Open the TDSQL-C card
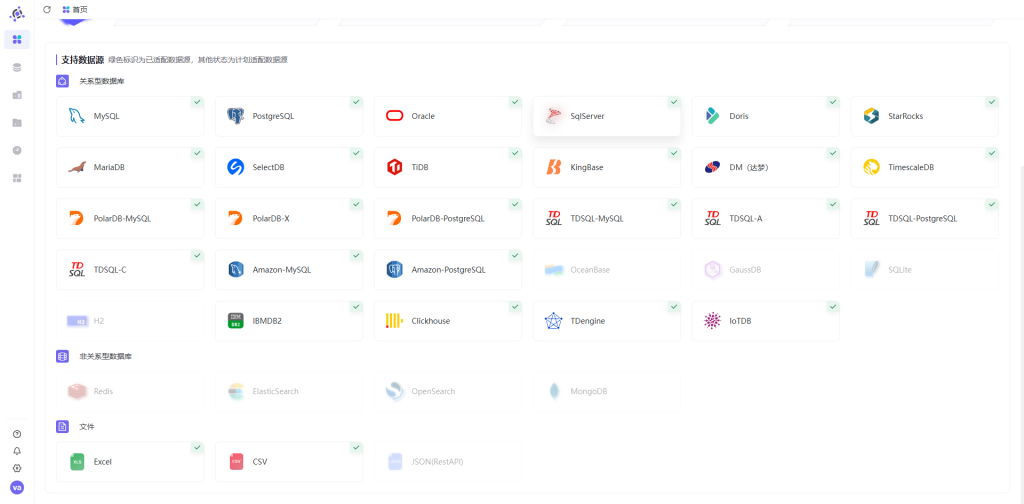1024x504 pixels. (x=130, y=270)
